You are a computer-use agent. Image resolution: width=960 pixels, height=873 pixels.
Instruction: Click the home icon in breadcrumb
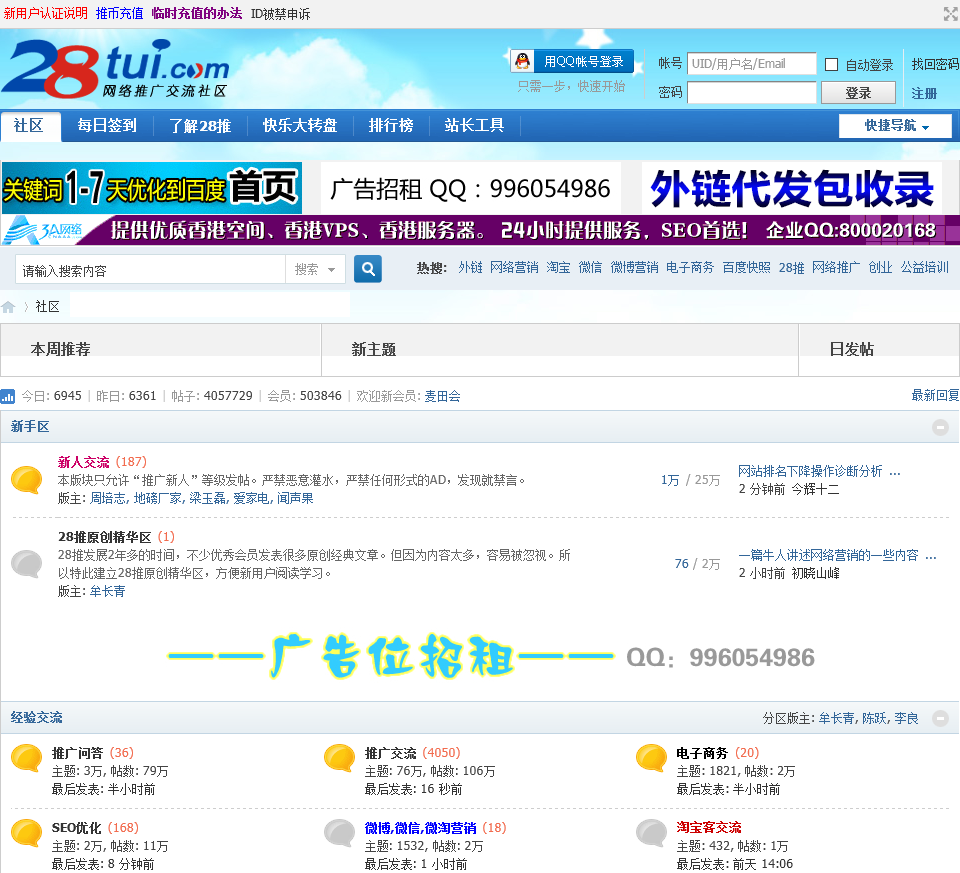9,307
